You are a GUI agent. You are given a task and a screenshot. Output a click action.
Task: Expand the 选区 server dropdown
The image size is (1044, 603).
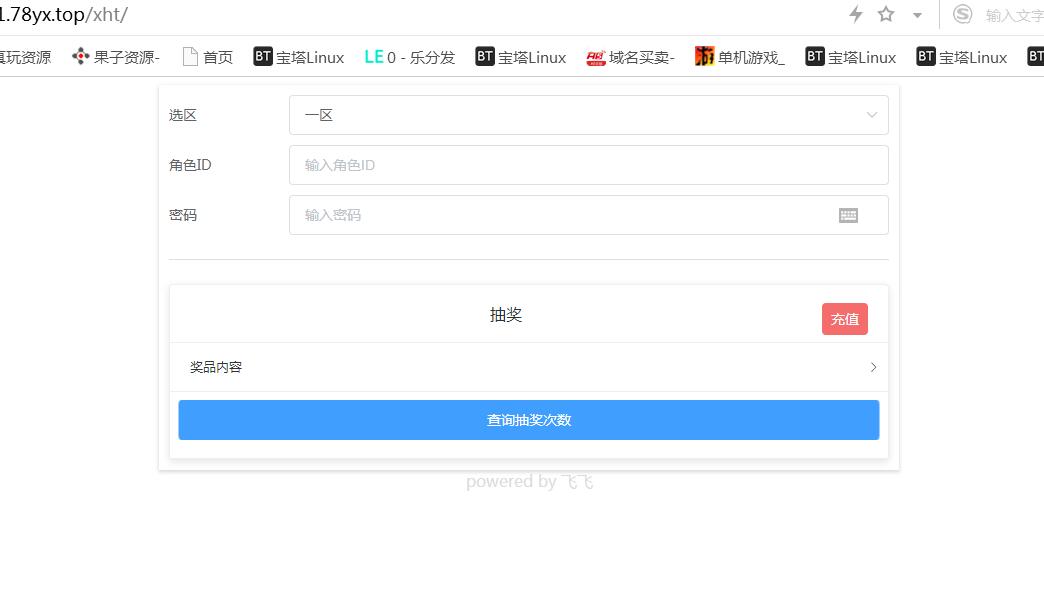coord(588,115)
